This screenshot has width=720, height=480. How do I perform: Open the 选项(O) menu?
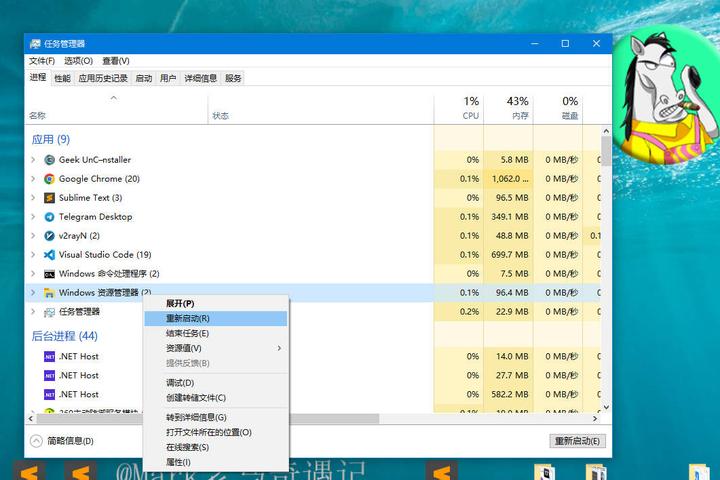pos(79,61)
